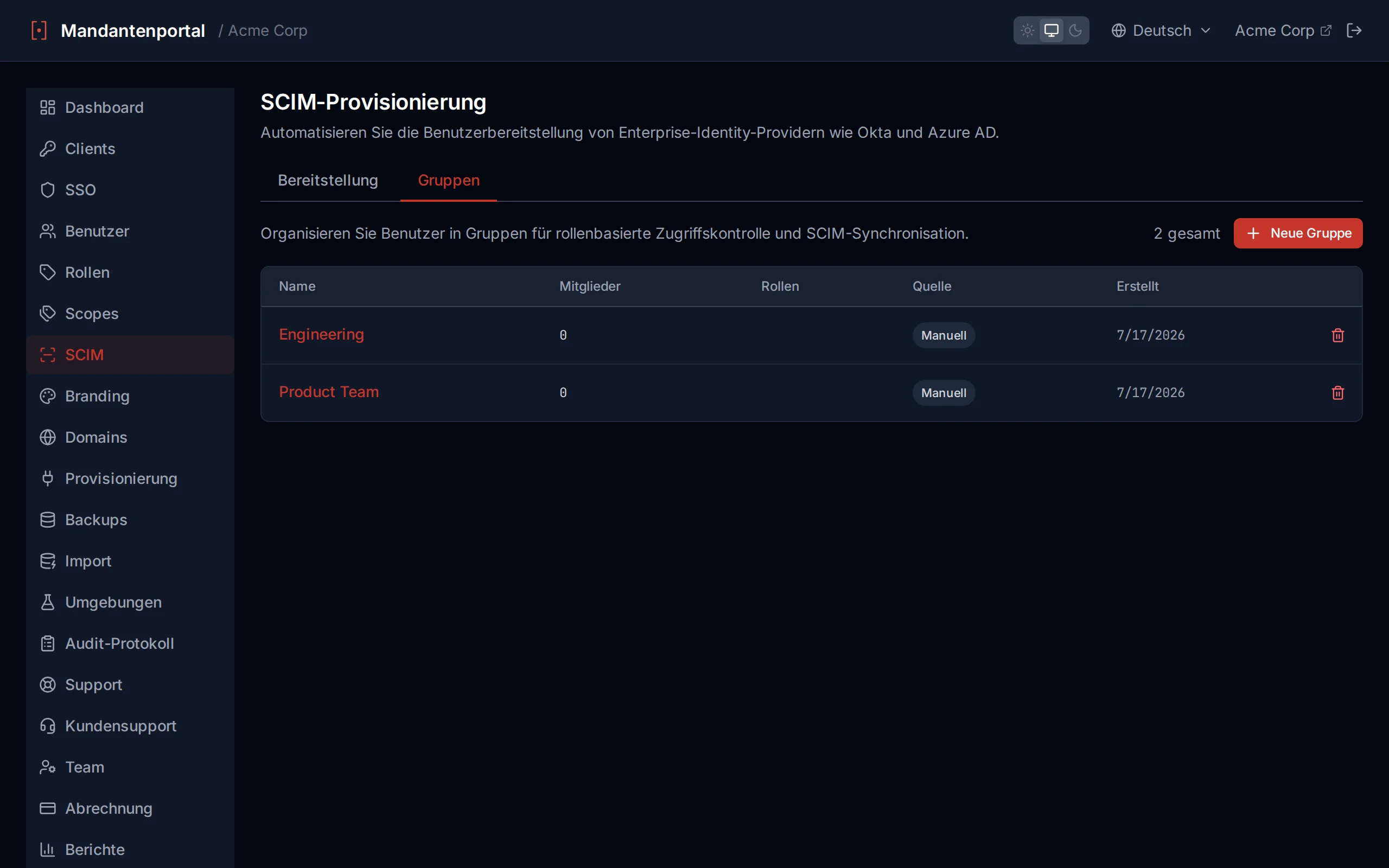Open the Engineering group
The width and height of the screenshot is (1389, 868).
click(321, 334)
